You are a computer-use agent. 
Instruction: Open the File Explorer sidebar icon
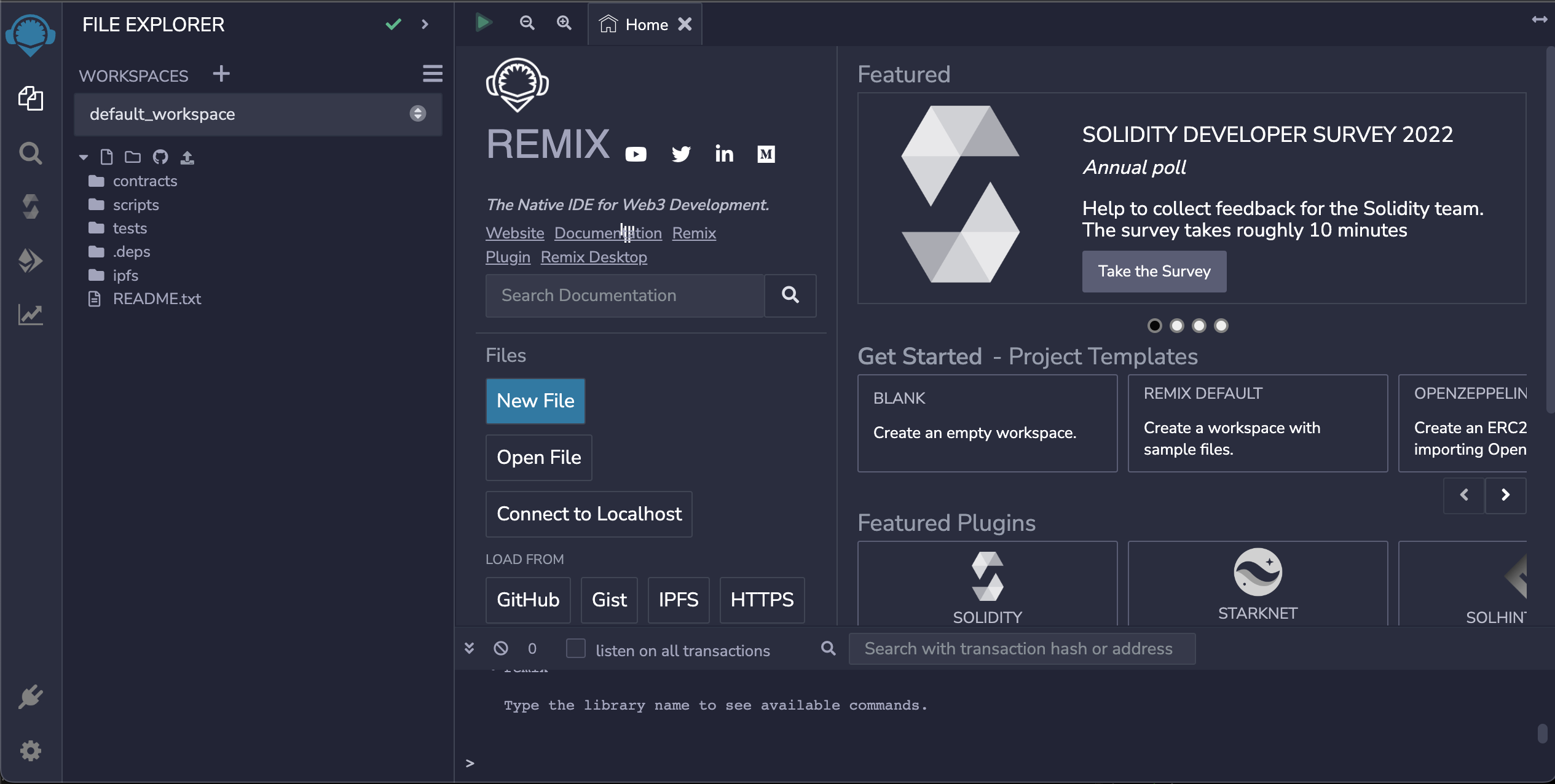[x=30, y=98]
